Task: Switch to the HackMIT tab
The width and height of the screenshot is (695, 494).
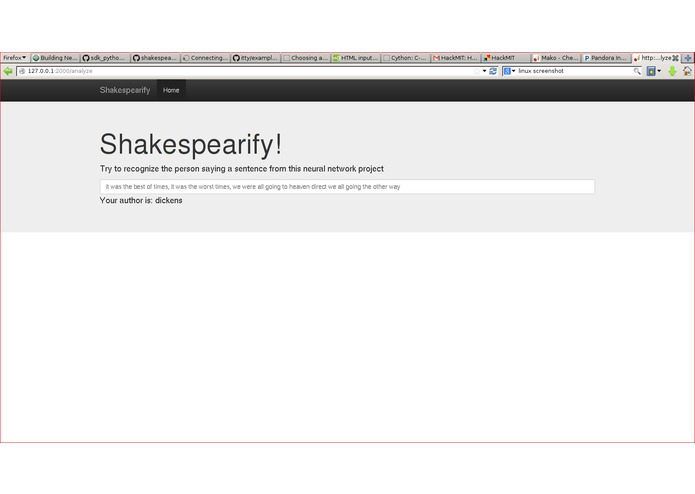Action: point(506,58)
